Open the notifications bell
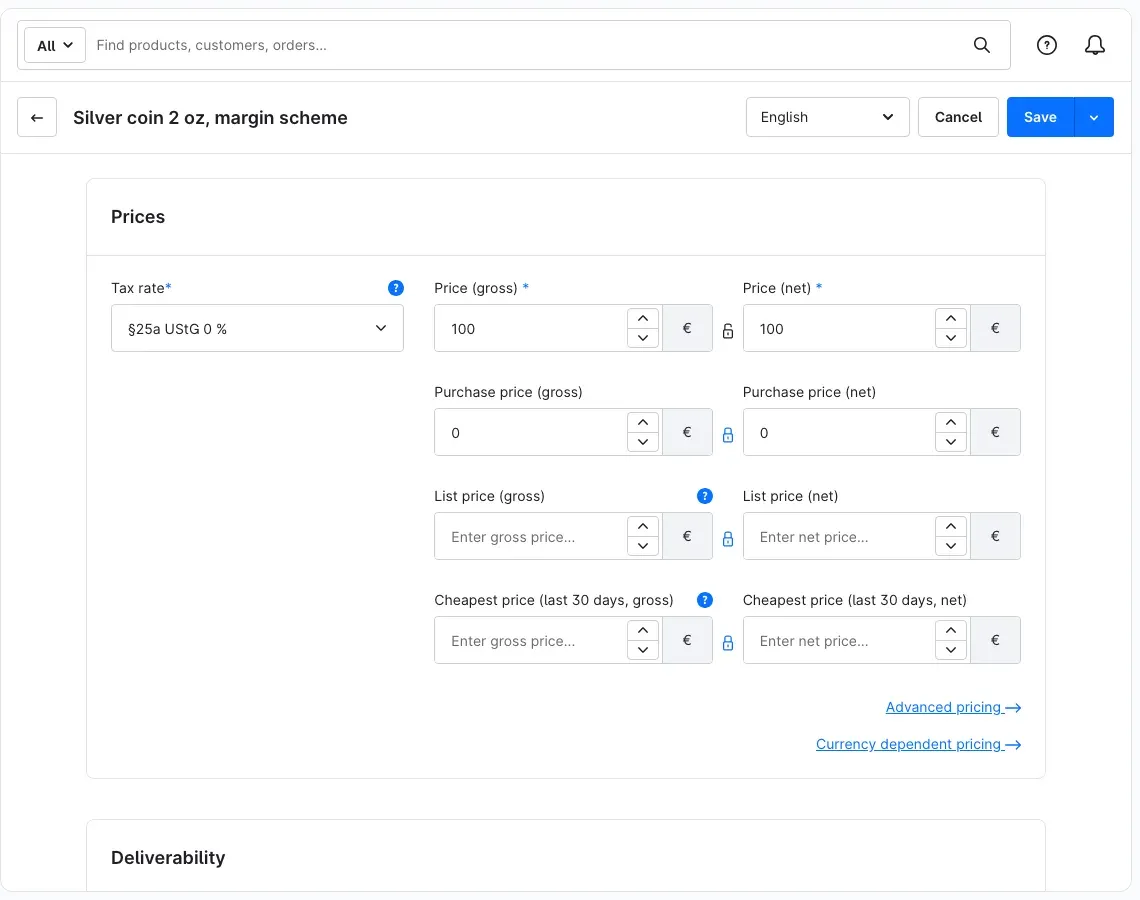 coord(1094,45)
